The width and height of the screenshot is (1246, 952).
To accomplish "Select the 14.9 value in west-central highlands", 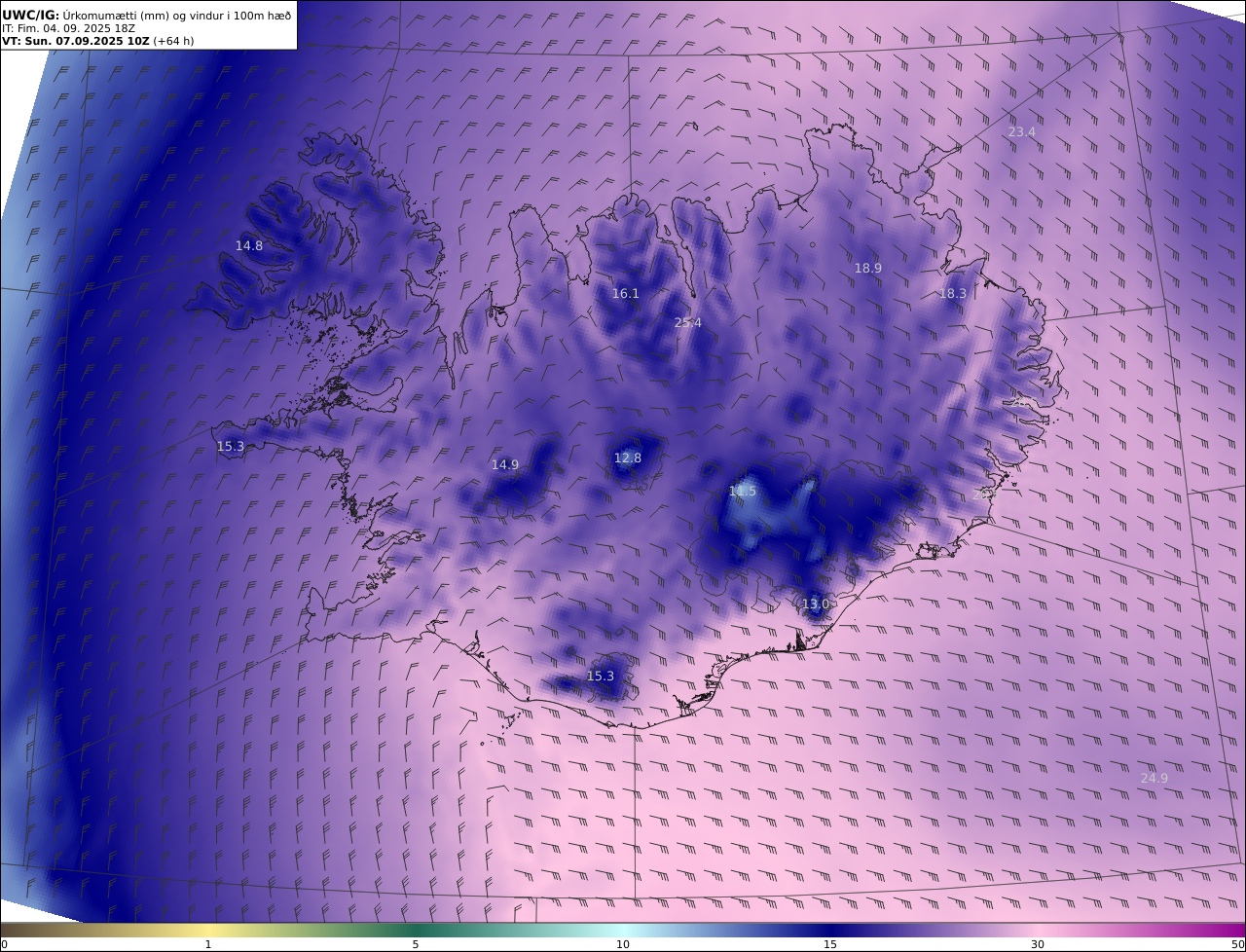I will coord(505,465).
